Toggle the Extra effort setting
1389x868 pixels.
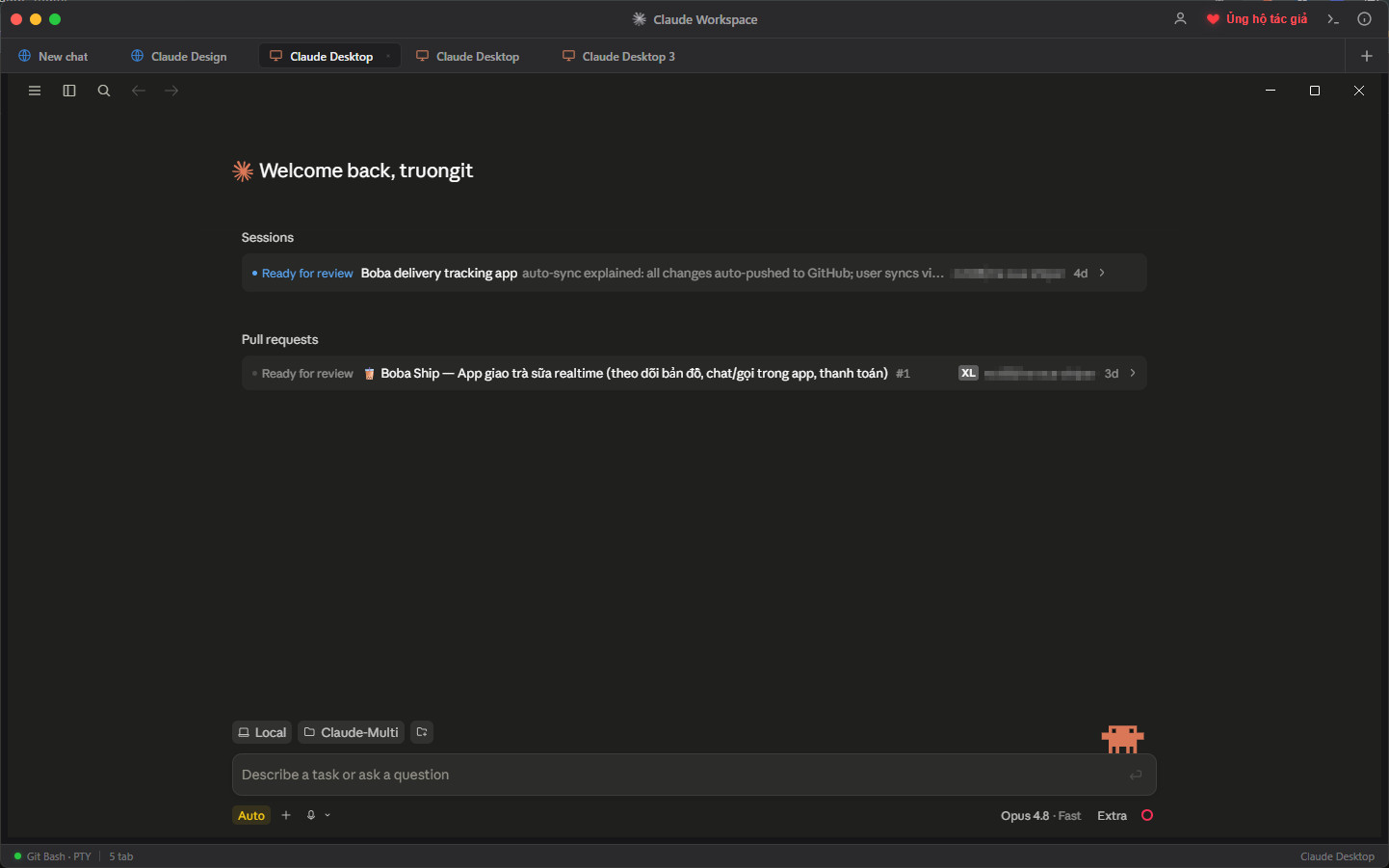click(1112, 816)
